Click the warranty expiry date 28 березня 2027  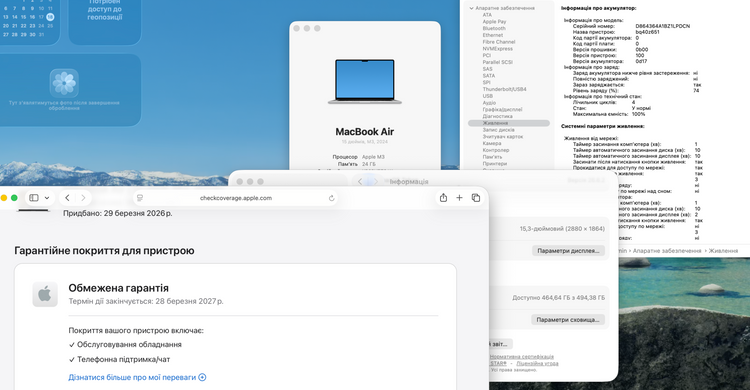pyautogui.click(x=189, y=301)
